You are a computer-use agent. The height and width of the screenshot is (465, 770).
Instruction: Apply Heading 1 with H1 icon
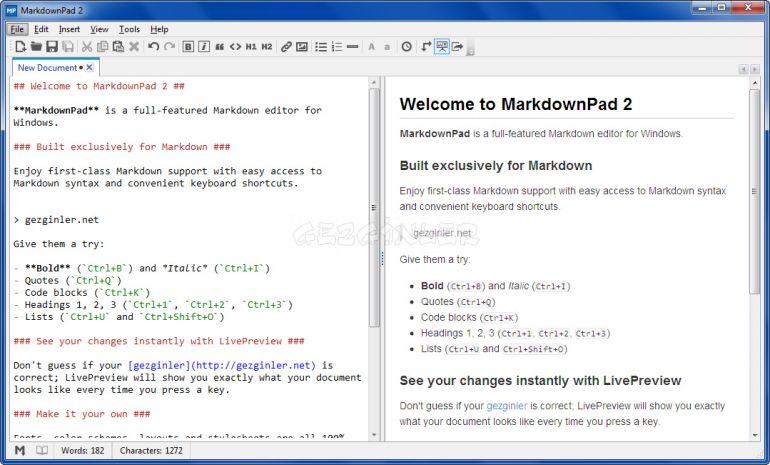pos(251,47)
